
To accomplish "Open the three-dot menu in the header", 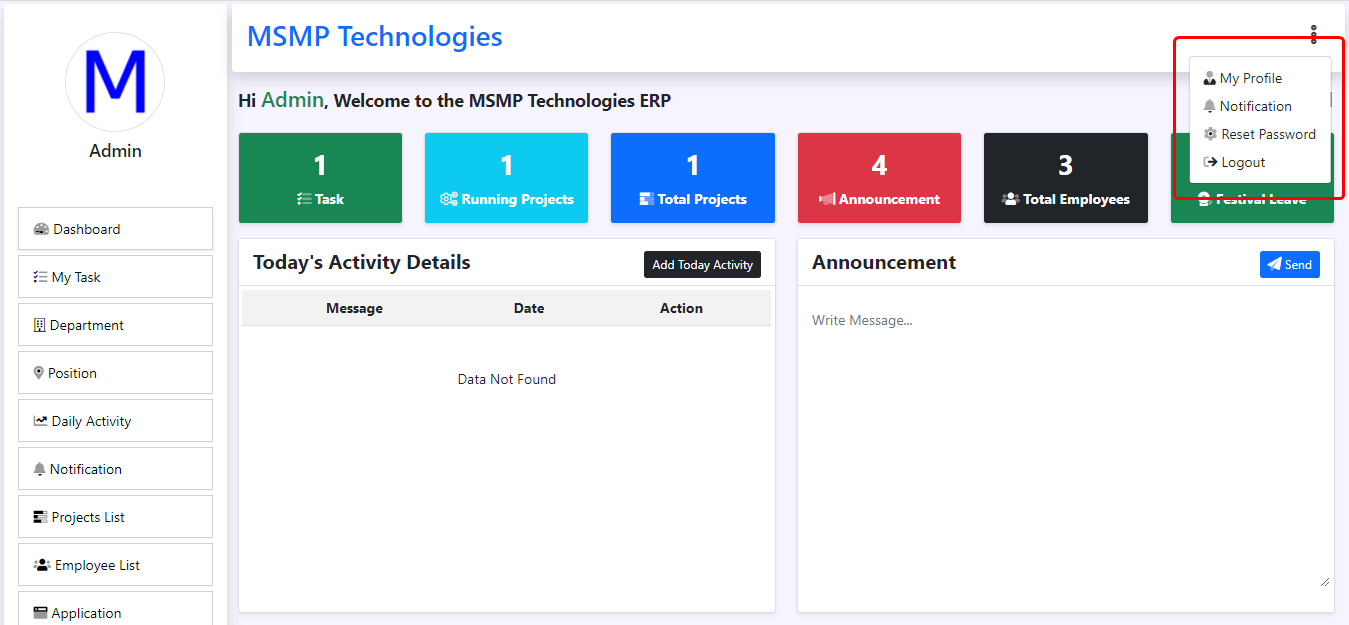I will pyautogui.click(x=1313, y=35).
